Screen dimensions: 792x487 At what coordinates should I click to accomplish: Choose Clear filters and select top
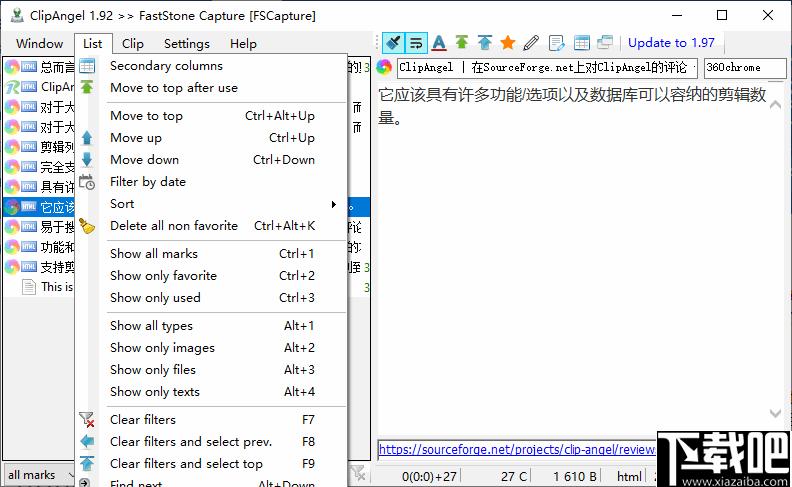click(211, 464)
